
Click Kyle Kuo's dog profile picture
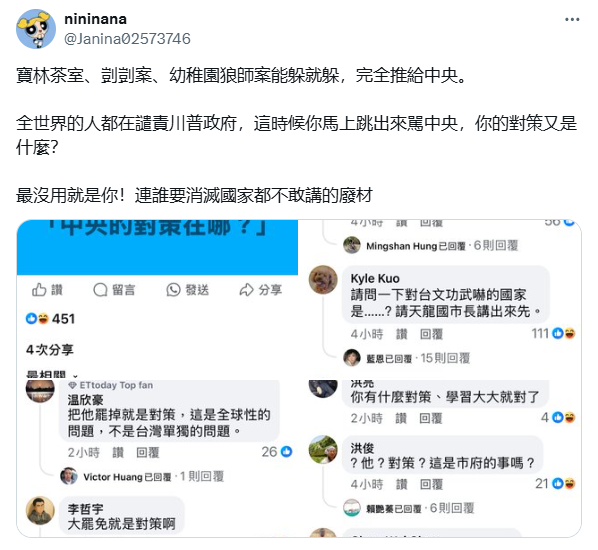[x=323, y=280]
